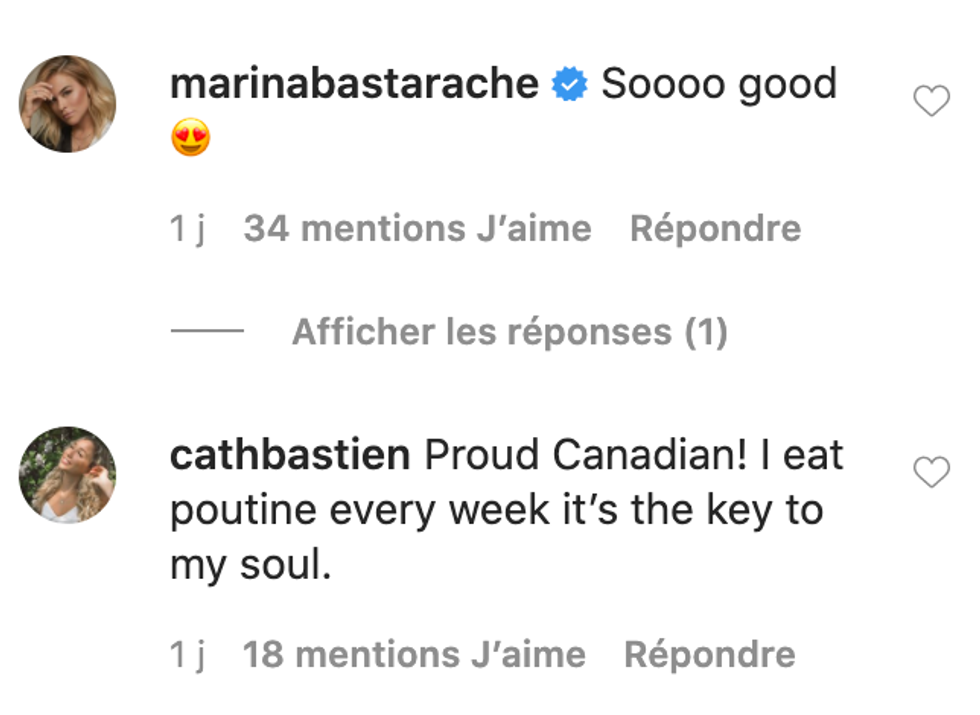Click the blue verified badge
Screen dimensions: 980x715
[570, 86]
